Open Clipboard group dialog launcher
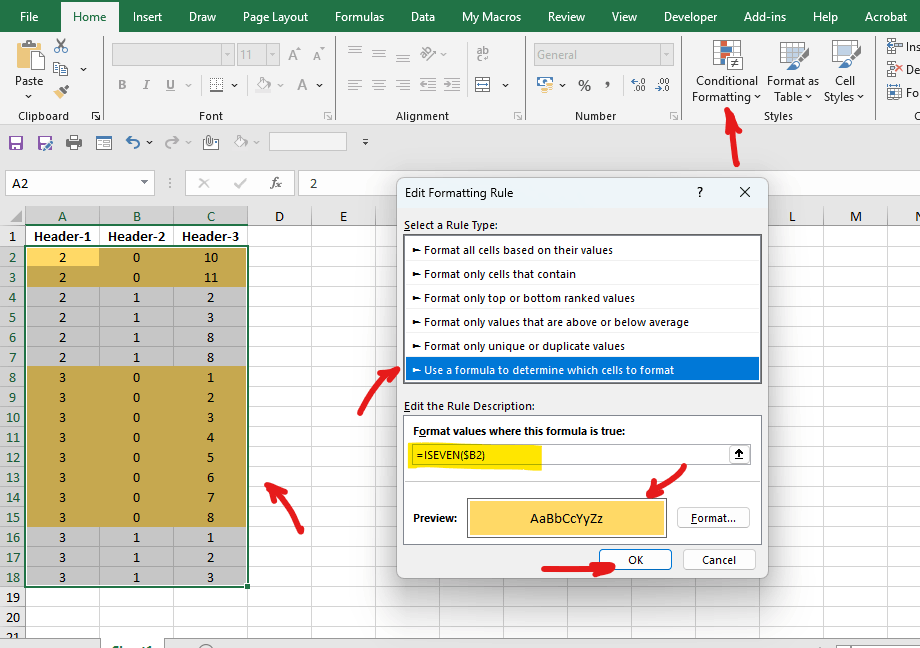Screen dimensions: 920x648 click(96, 116)
